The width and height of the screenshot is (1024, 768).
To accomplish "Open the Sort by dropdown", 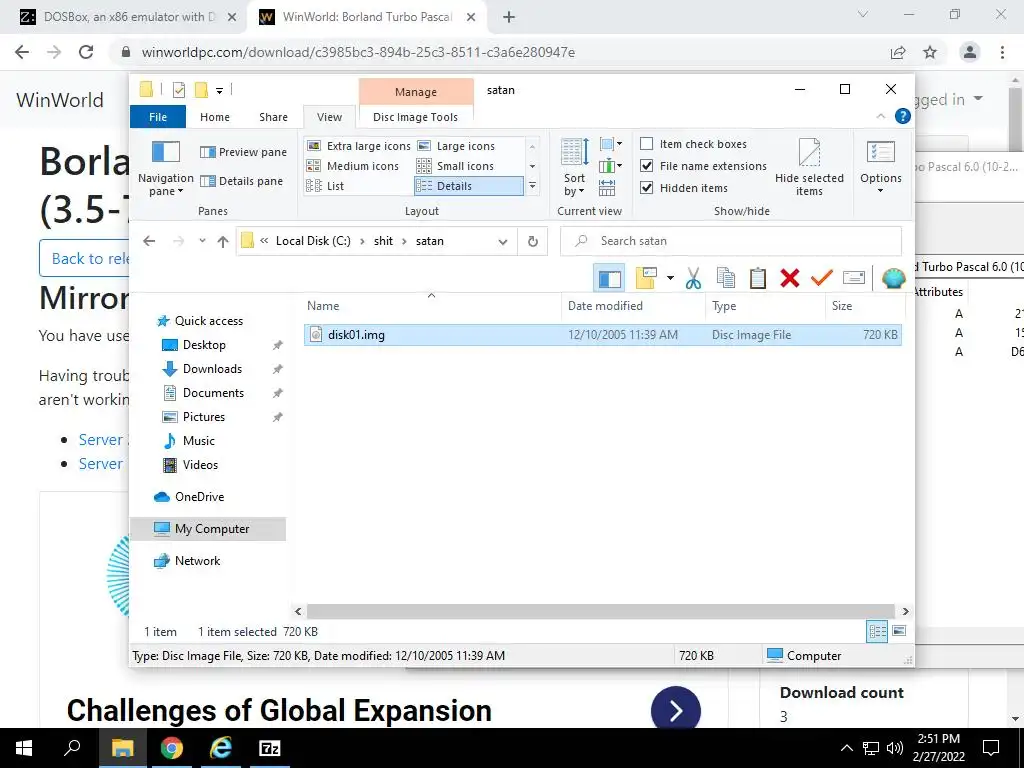I will tap(575, 167).
